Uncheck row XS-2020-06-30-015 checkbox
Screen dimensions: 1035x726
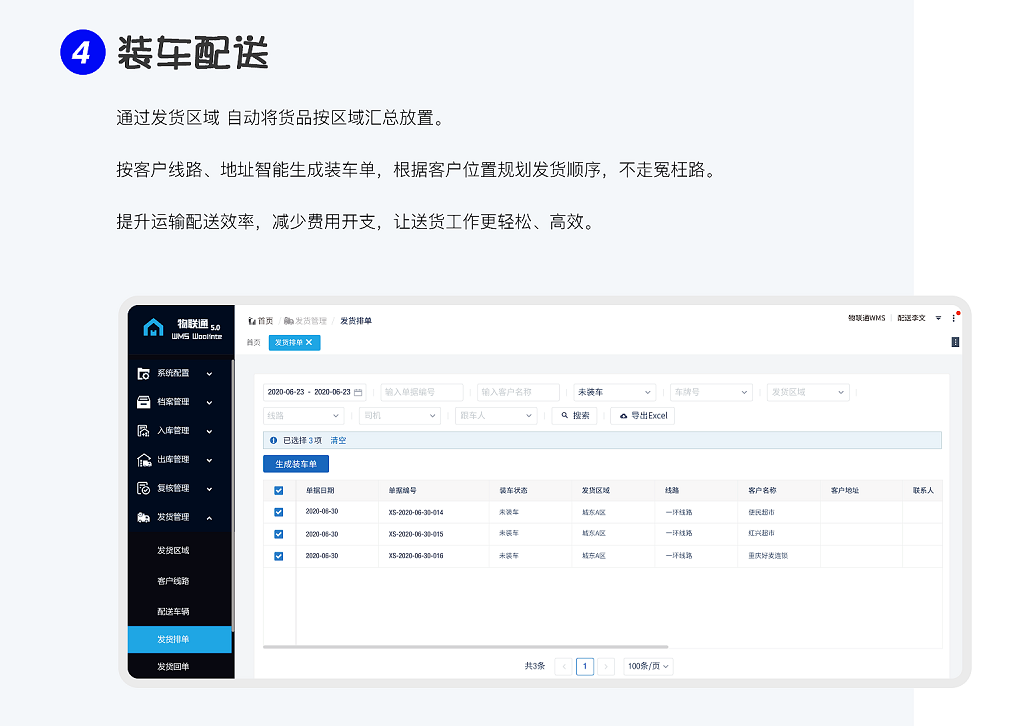(x=279, y=534)
